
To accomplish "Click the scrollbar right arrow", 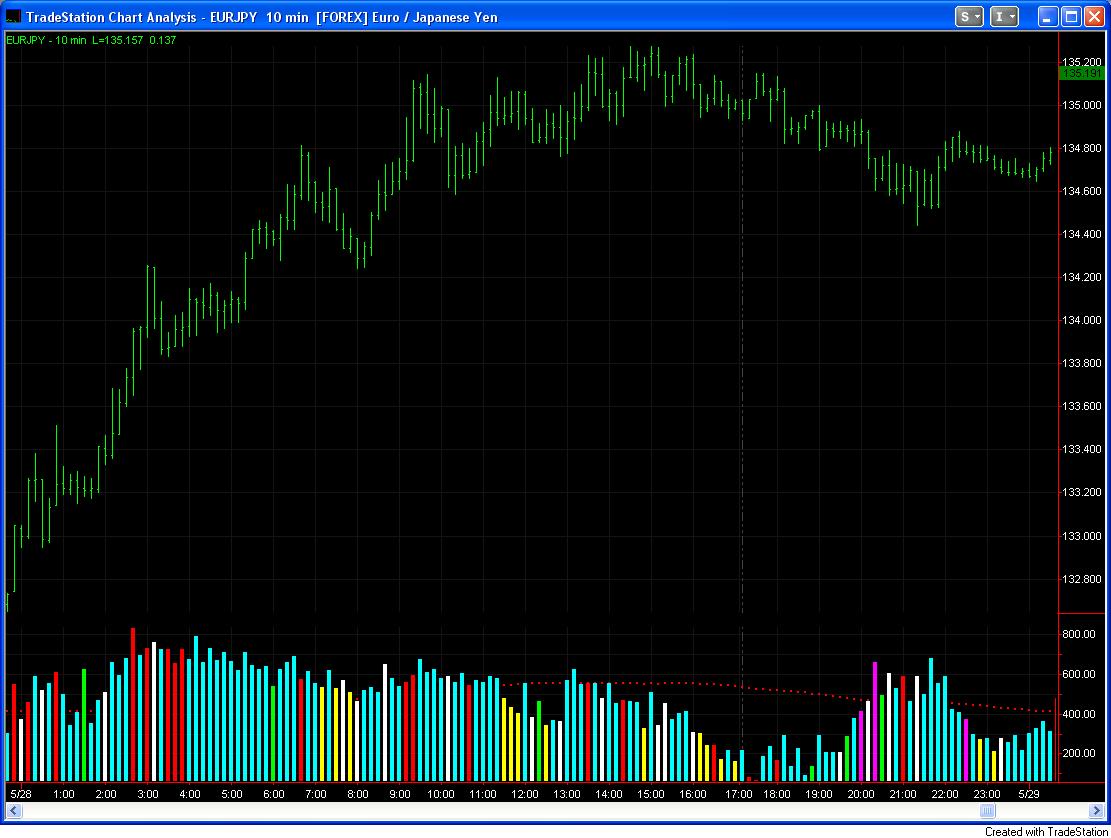I will coord(1095,810).
